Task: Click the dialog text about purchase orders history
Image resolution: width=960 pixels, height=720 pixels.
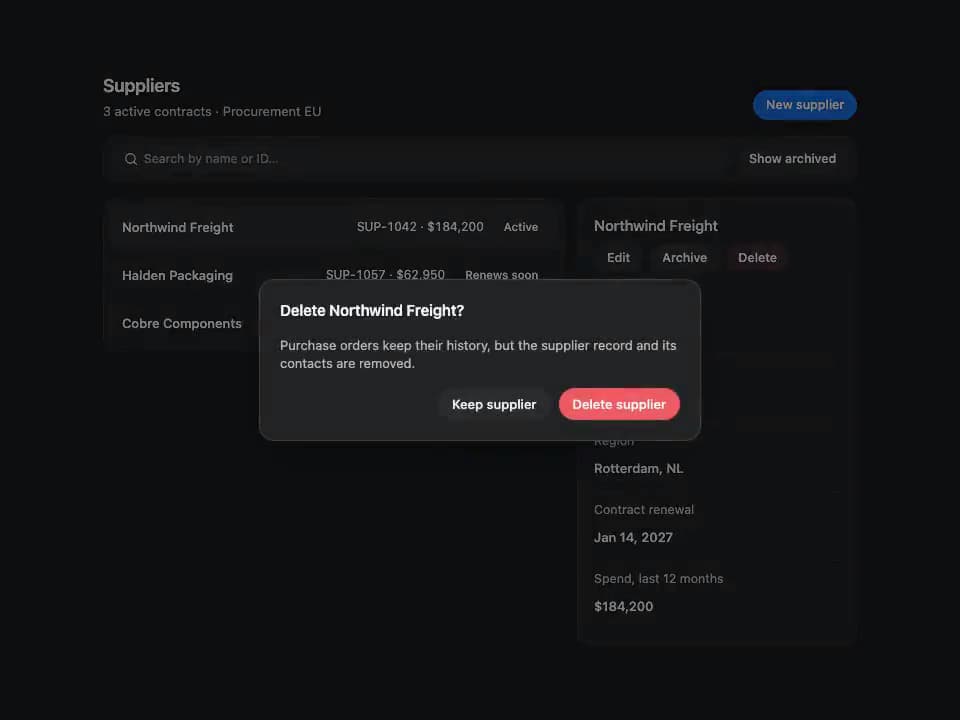Action: [x=478, y=354]
